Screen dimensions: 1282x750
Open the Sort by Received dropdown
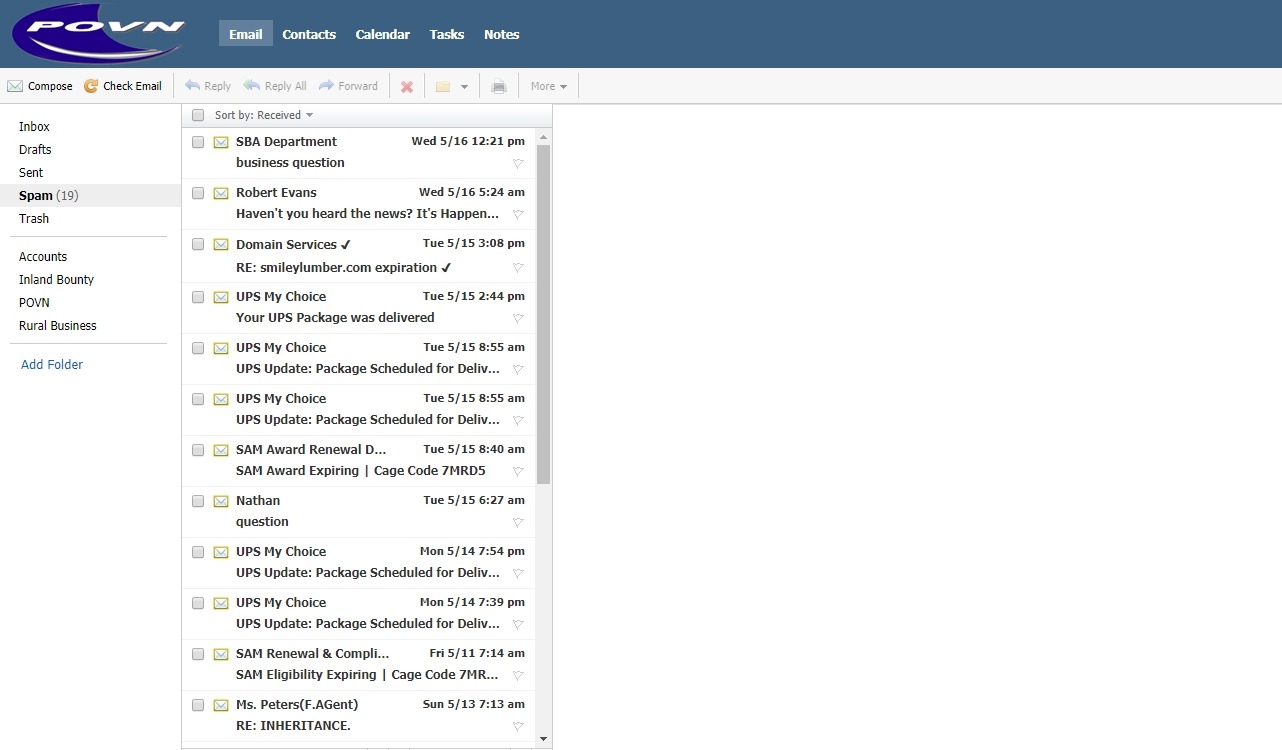click(x=260, y=114)
